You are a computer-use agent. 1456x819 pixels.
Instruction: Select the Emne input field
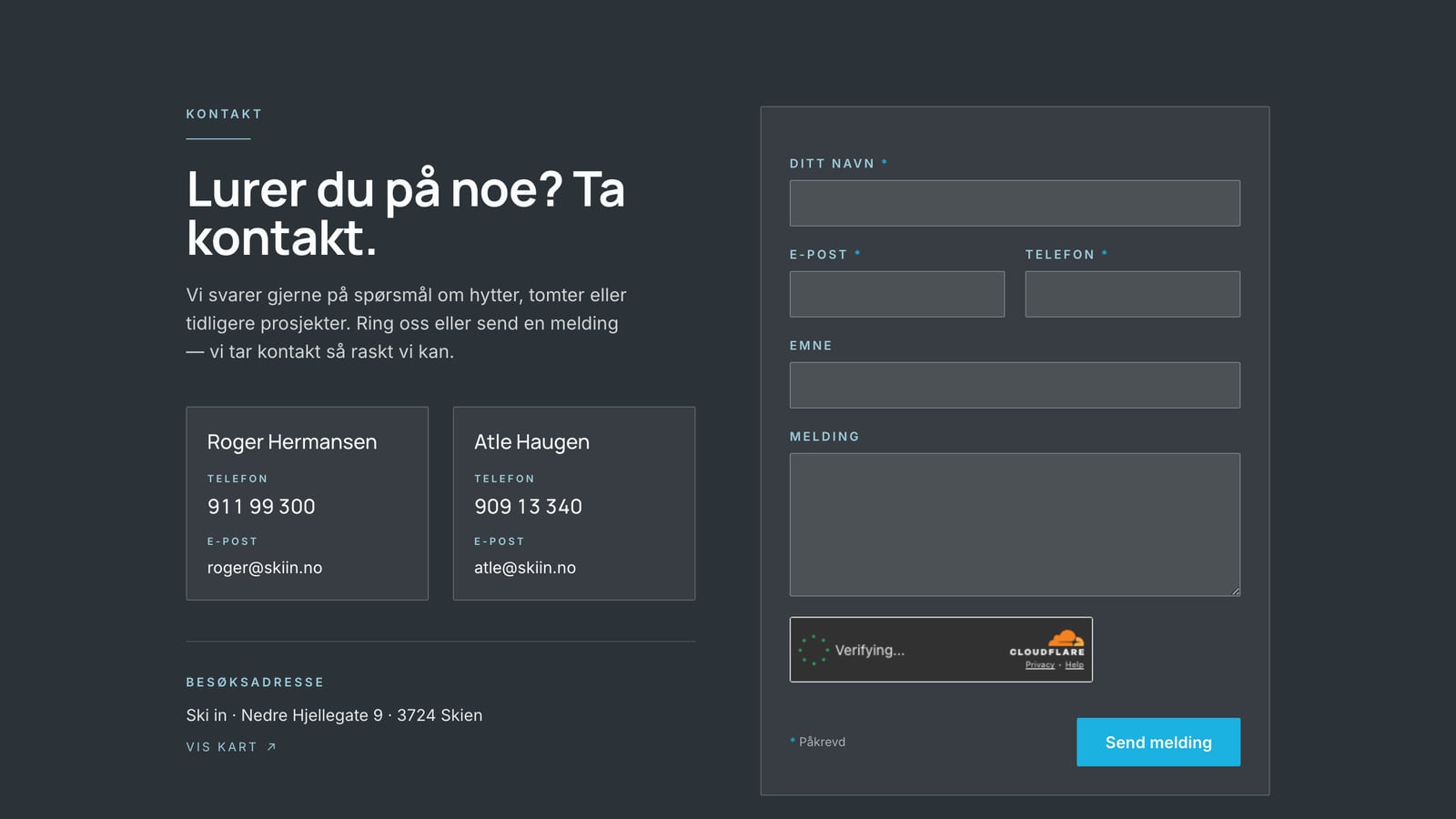pyautogui.click(x=1015, y=385)
